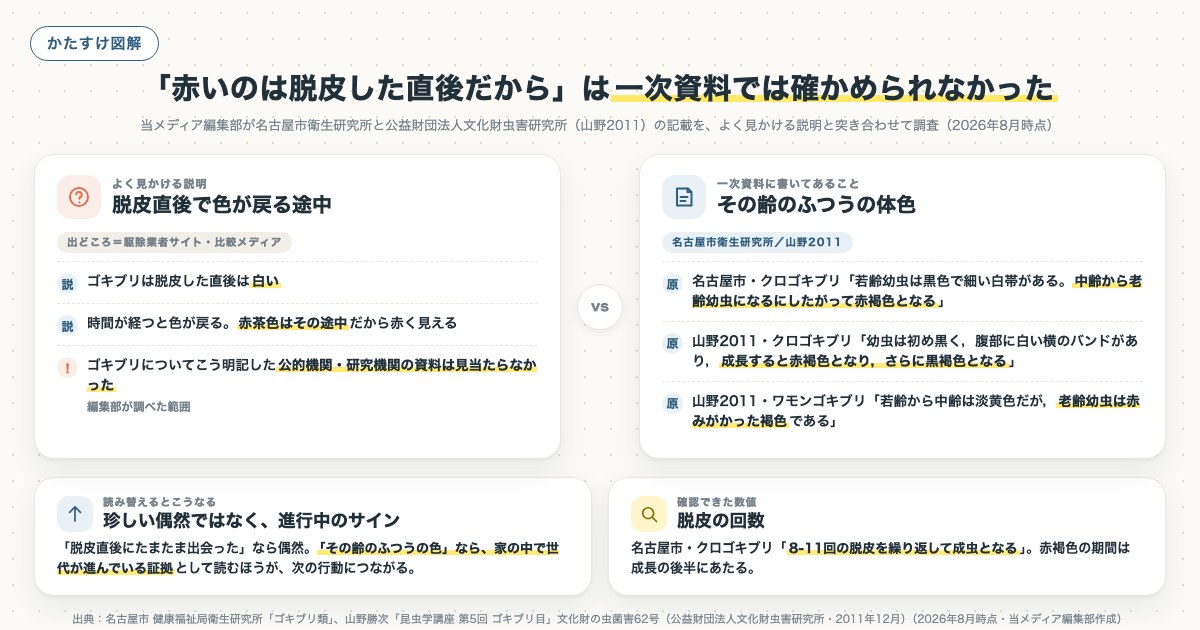Click the note 編集部が調べた範囲
The image size is (1200, 630).
(138, 407)
